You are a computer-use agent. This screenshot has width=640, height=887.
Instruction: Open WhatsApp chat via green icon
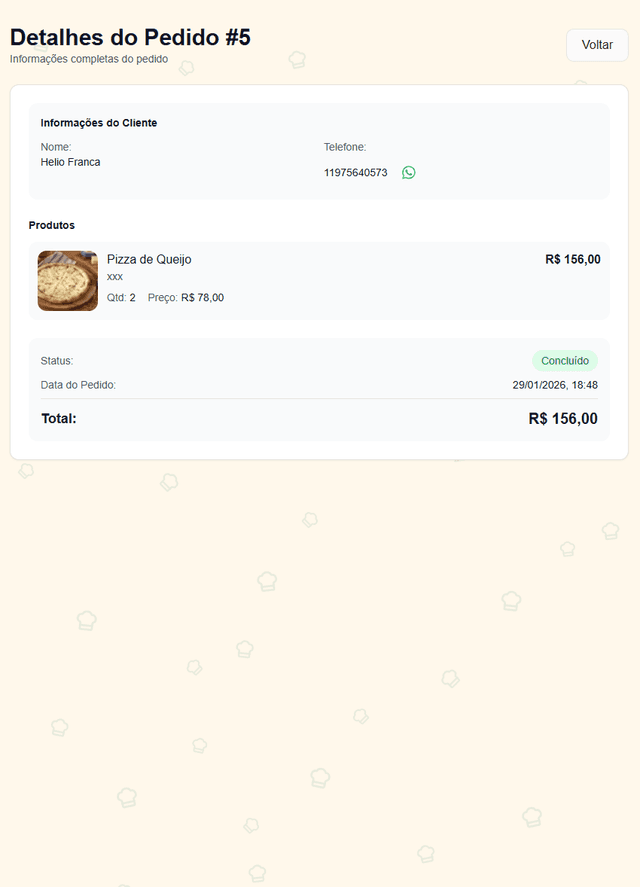(x=409, y=172)
